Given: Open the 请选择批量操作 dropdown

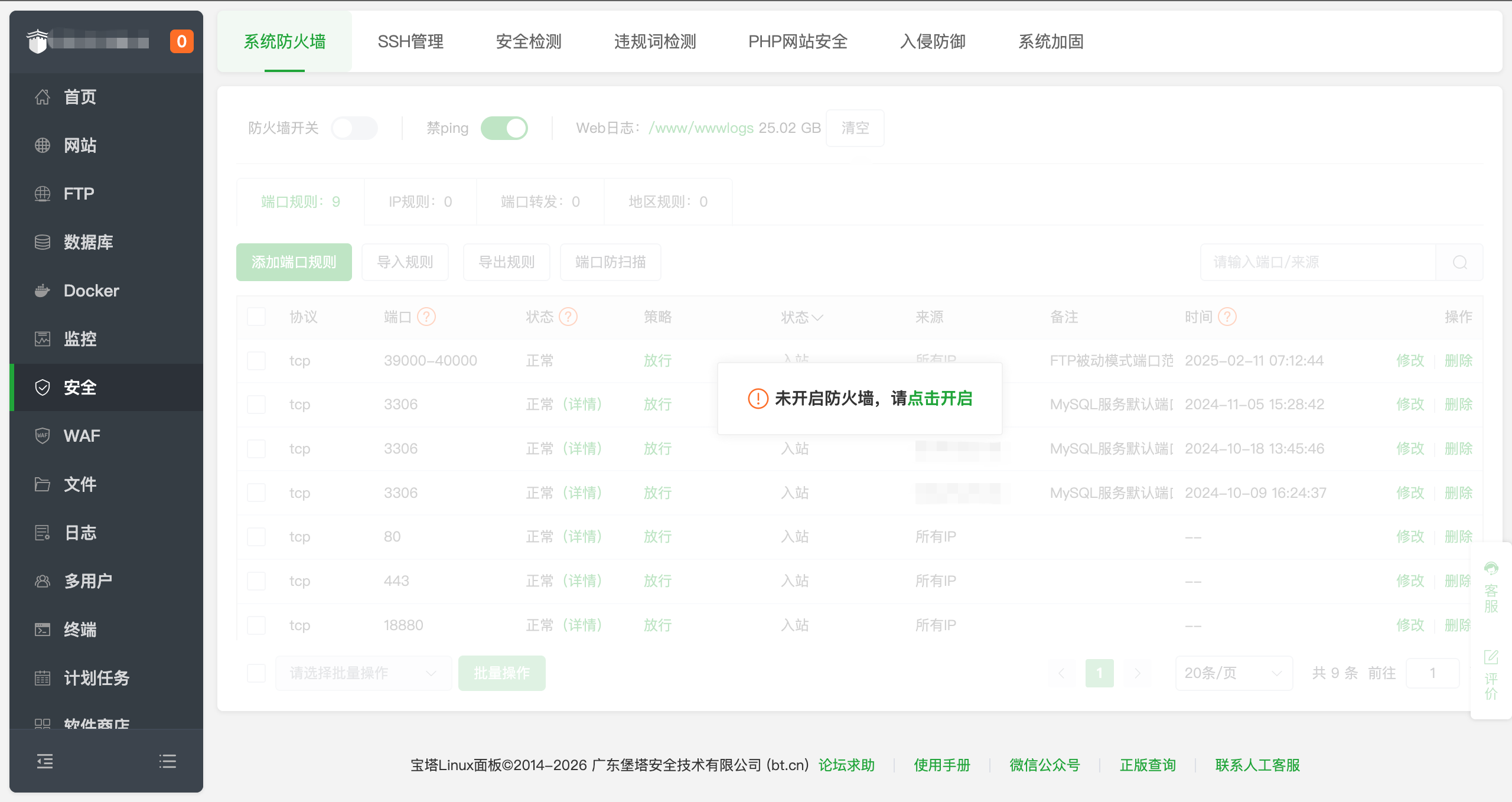Looking at the screenshot, I should click(x=364, y=673).
